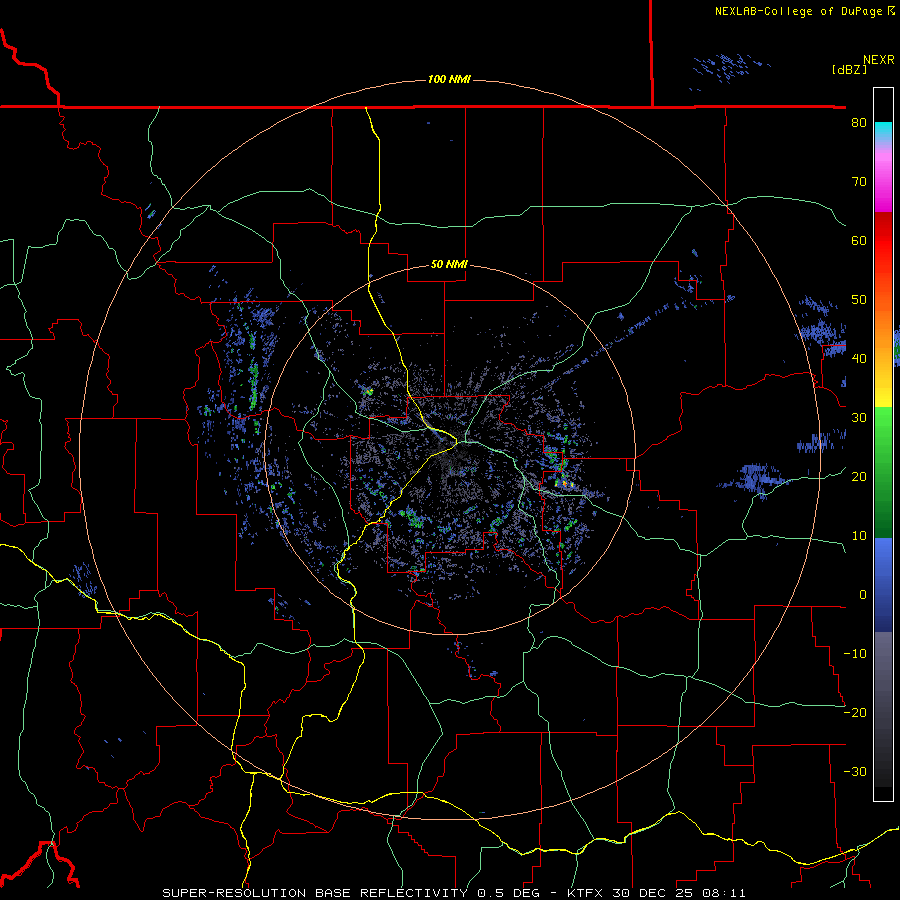Pick the cyan segment of the color bar
This screenshot has height=900, width=900.
(x=883, y=131)
